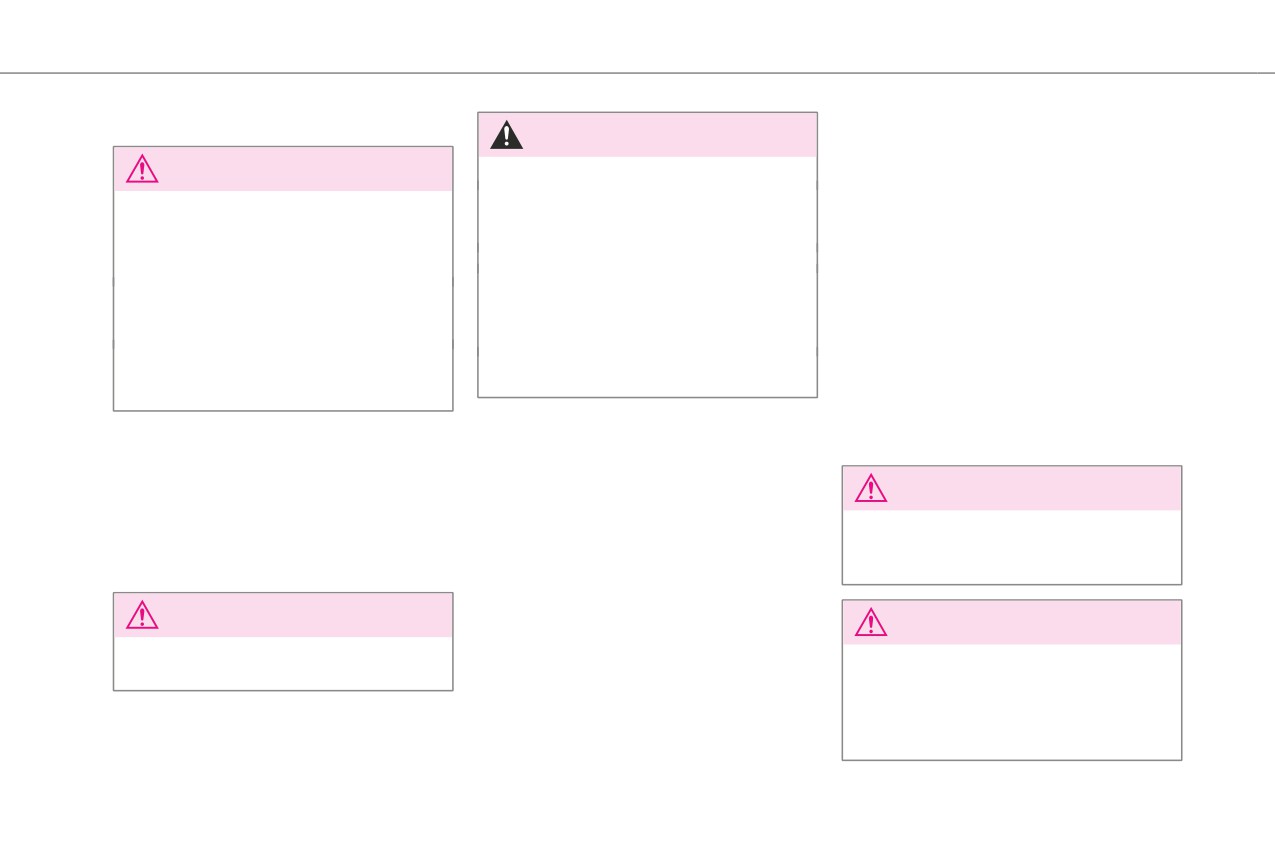
Task: Click the warning icon in the upper right-column box
Action: coord(871,488)
